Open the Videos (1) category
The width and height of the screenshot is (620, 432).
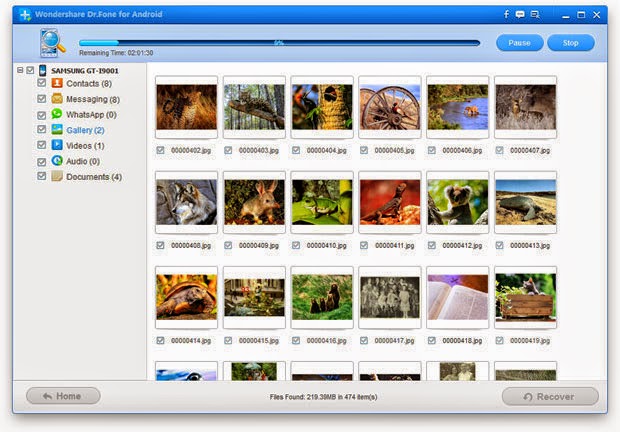coord(85,146)
